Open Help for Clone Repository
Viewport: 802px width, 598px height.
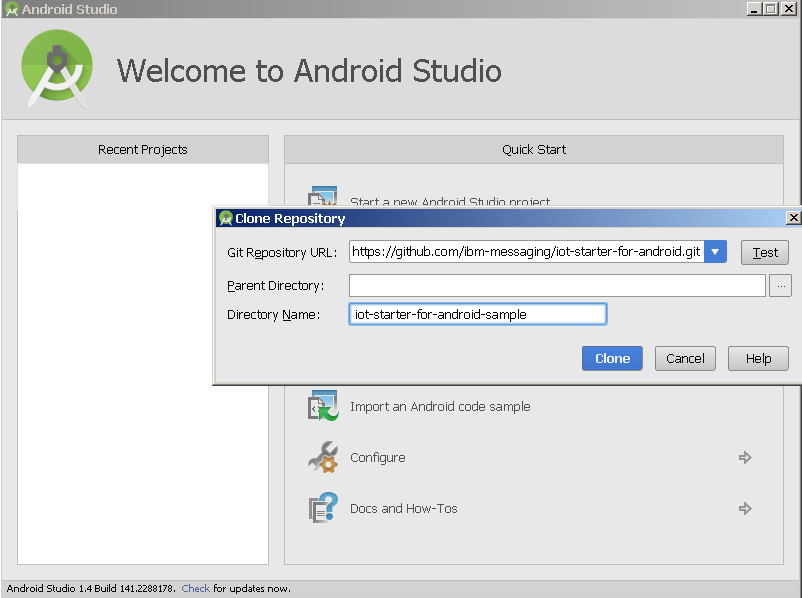click(758, 358)
